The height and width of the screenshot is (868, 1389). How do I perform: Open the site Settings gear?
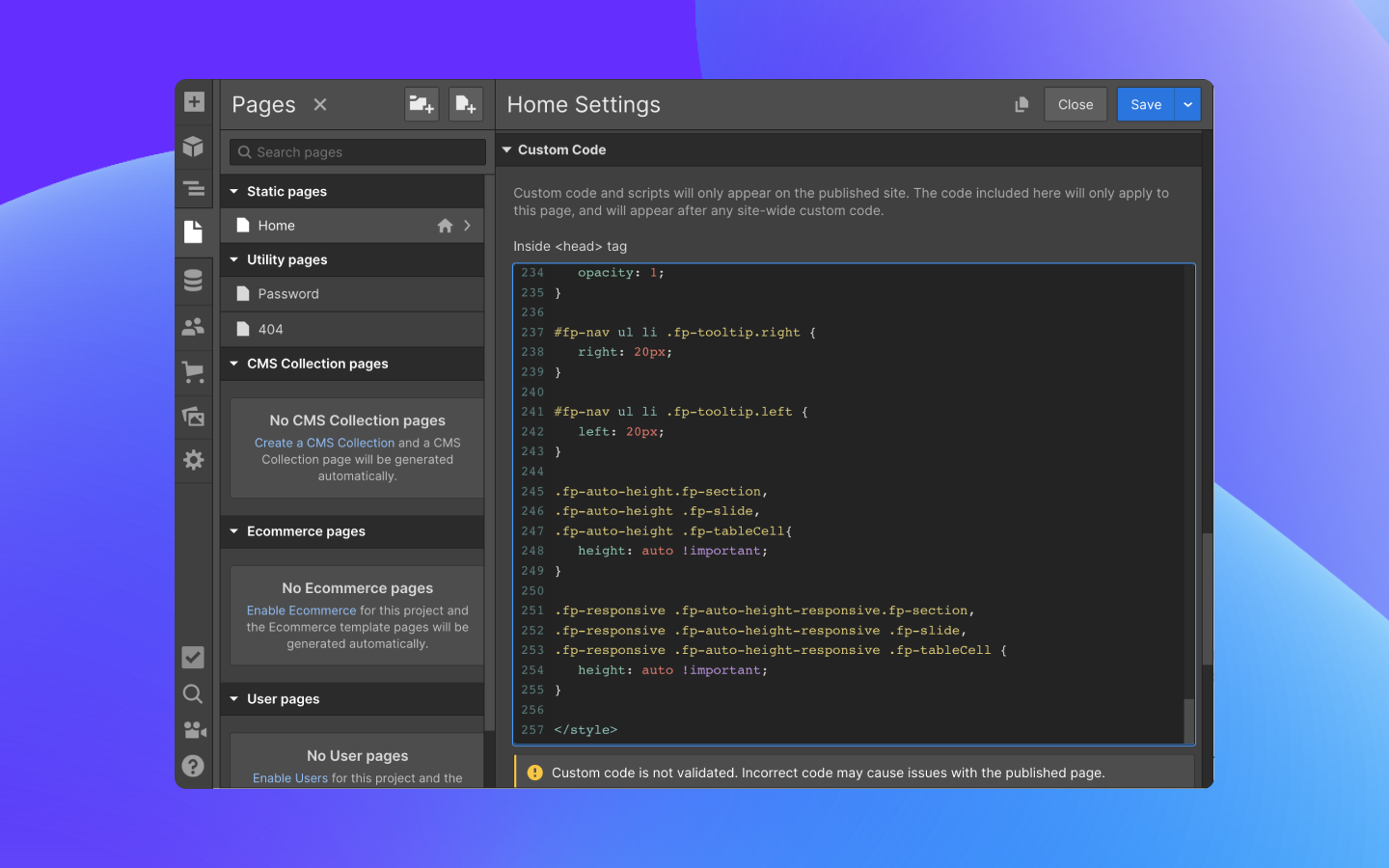click(x=194, y=460)
